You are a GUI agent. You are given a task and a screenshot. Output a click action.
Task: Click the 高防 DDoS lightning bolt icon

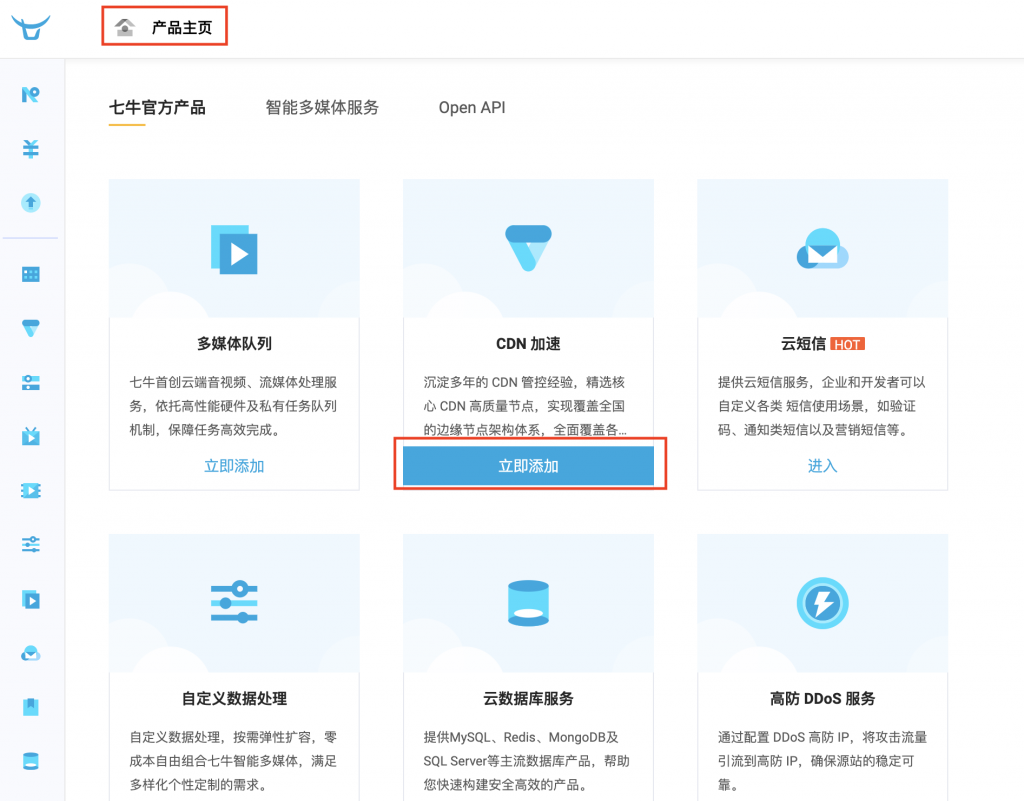point(822,603)
